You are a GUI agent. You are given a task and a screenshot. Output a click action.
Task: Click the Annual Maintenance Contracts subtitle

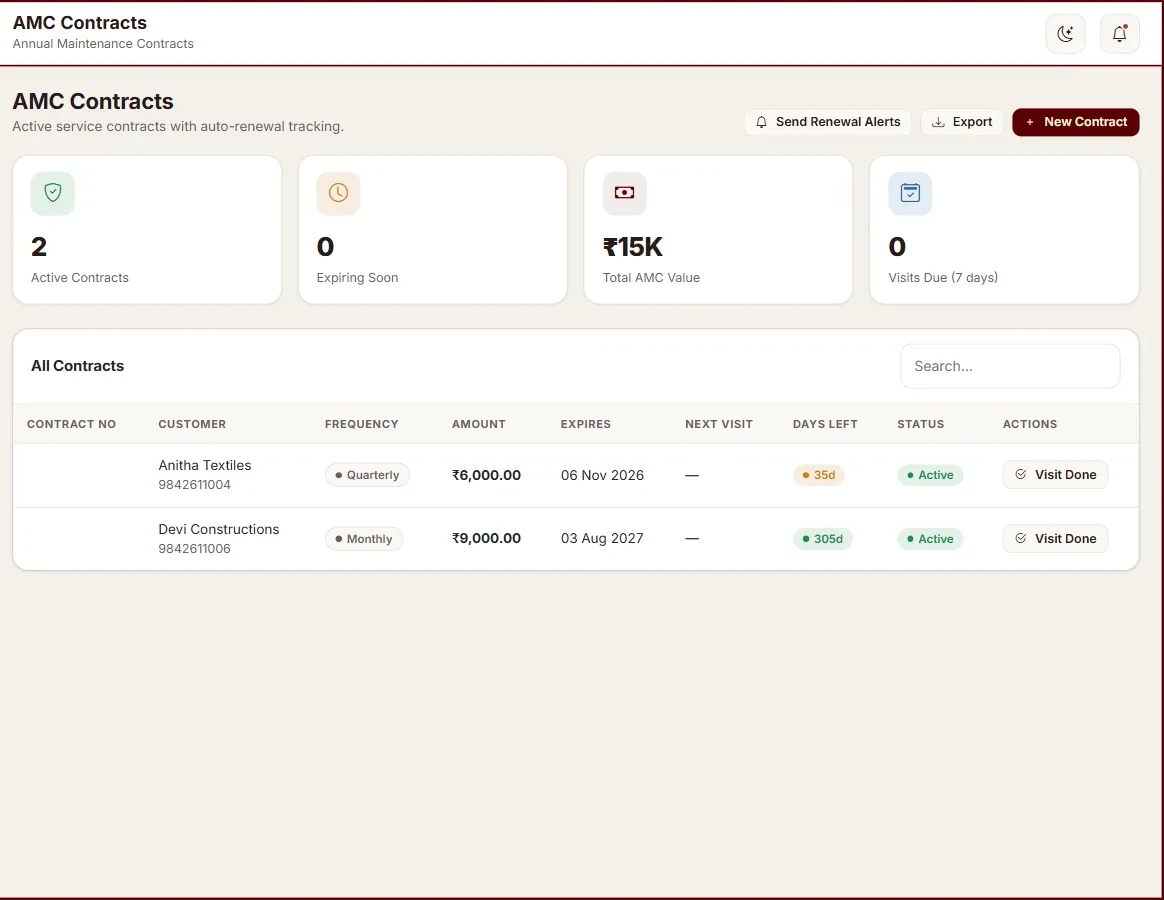pos(103,44)
